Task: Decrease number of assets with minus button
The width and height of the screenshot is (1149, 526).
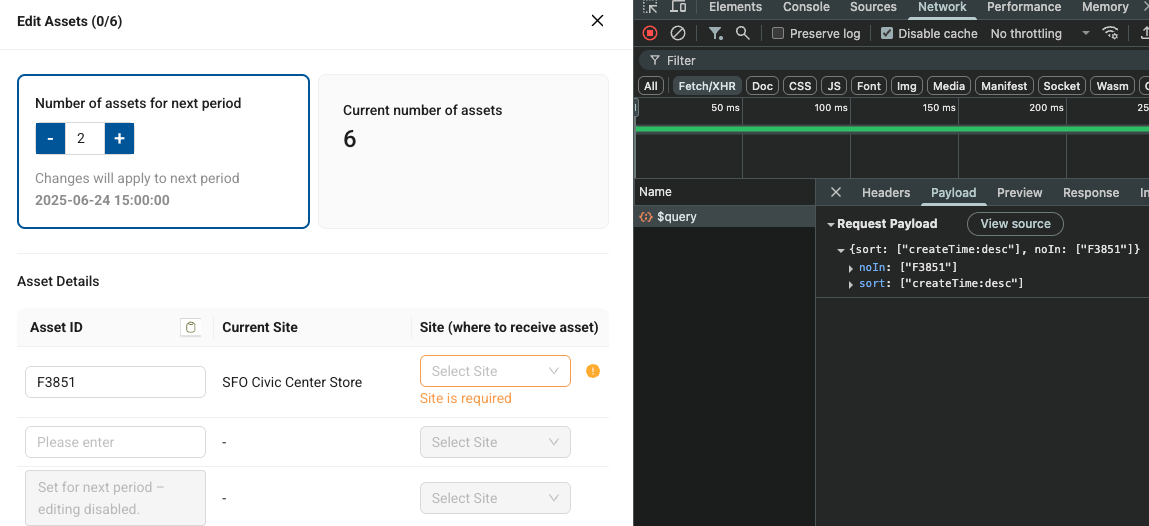Action: (51, 138)
